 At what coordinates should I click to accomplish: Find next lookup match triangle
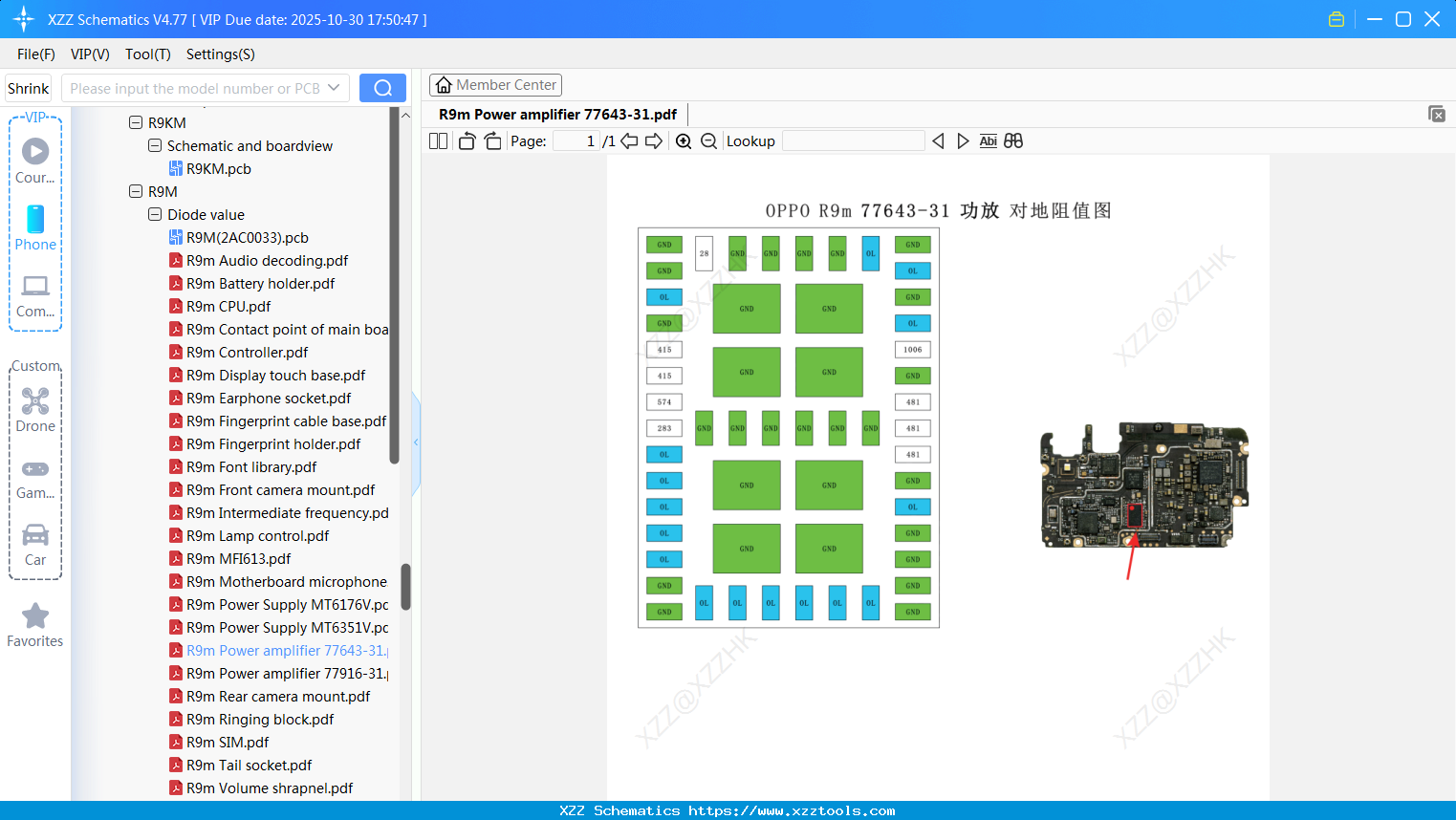click(963, 141)
